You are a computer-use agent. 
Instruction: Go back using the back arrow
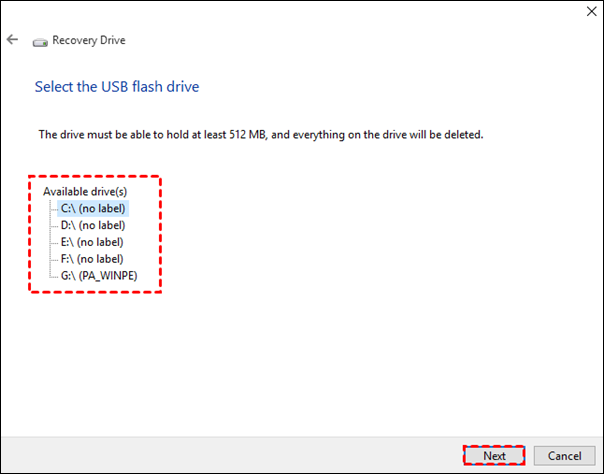tap(13, 40)
